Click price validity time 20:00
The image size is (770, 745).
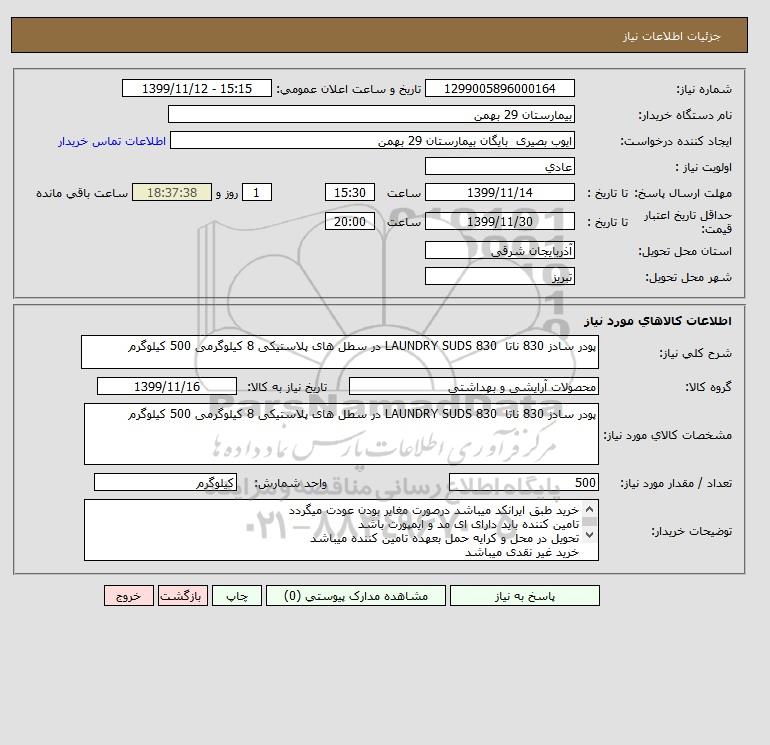[350, 221]
